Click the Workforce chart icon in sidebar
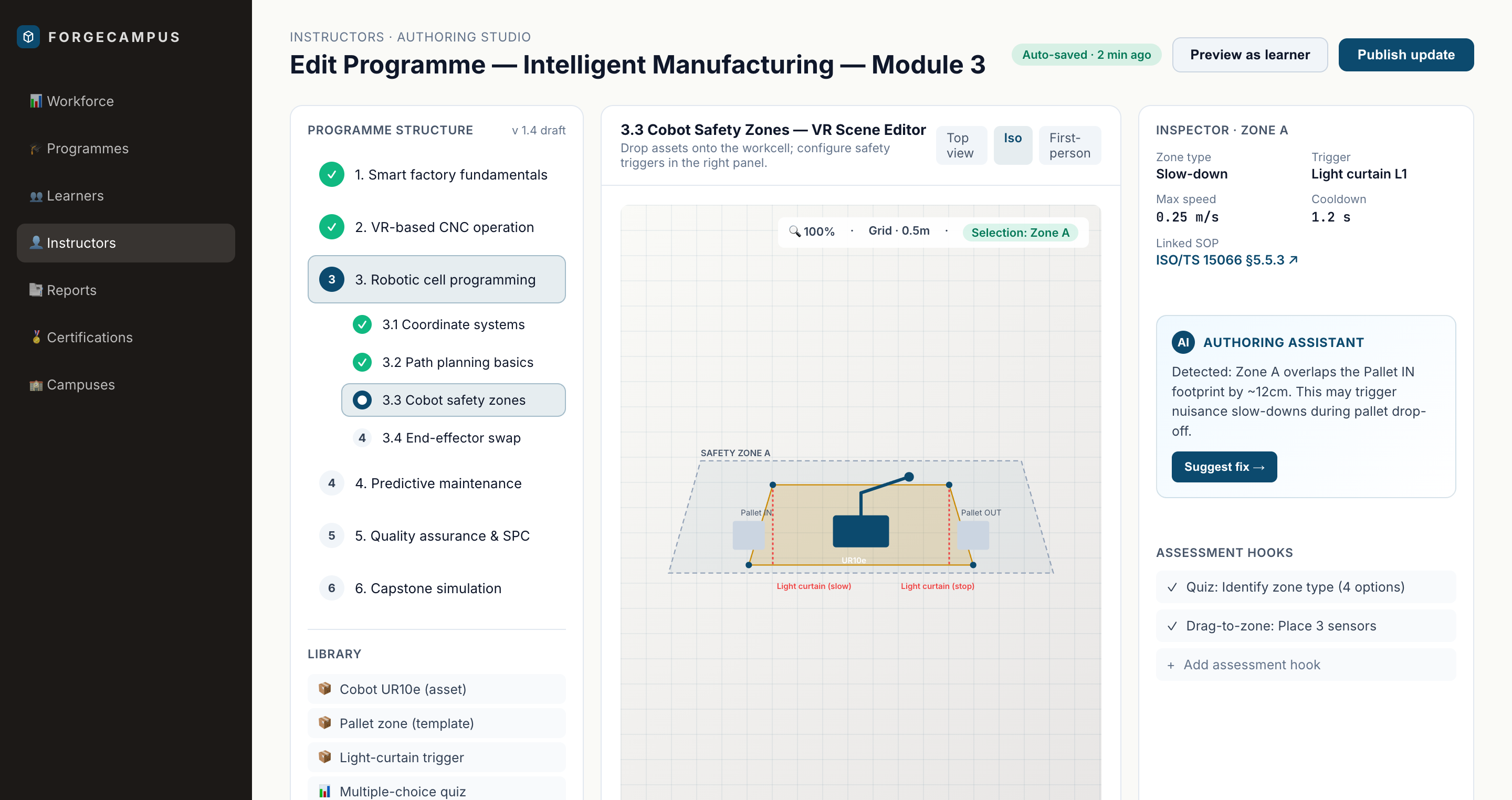 coord(36,101)
